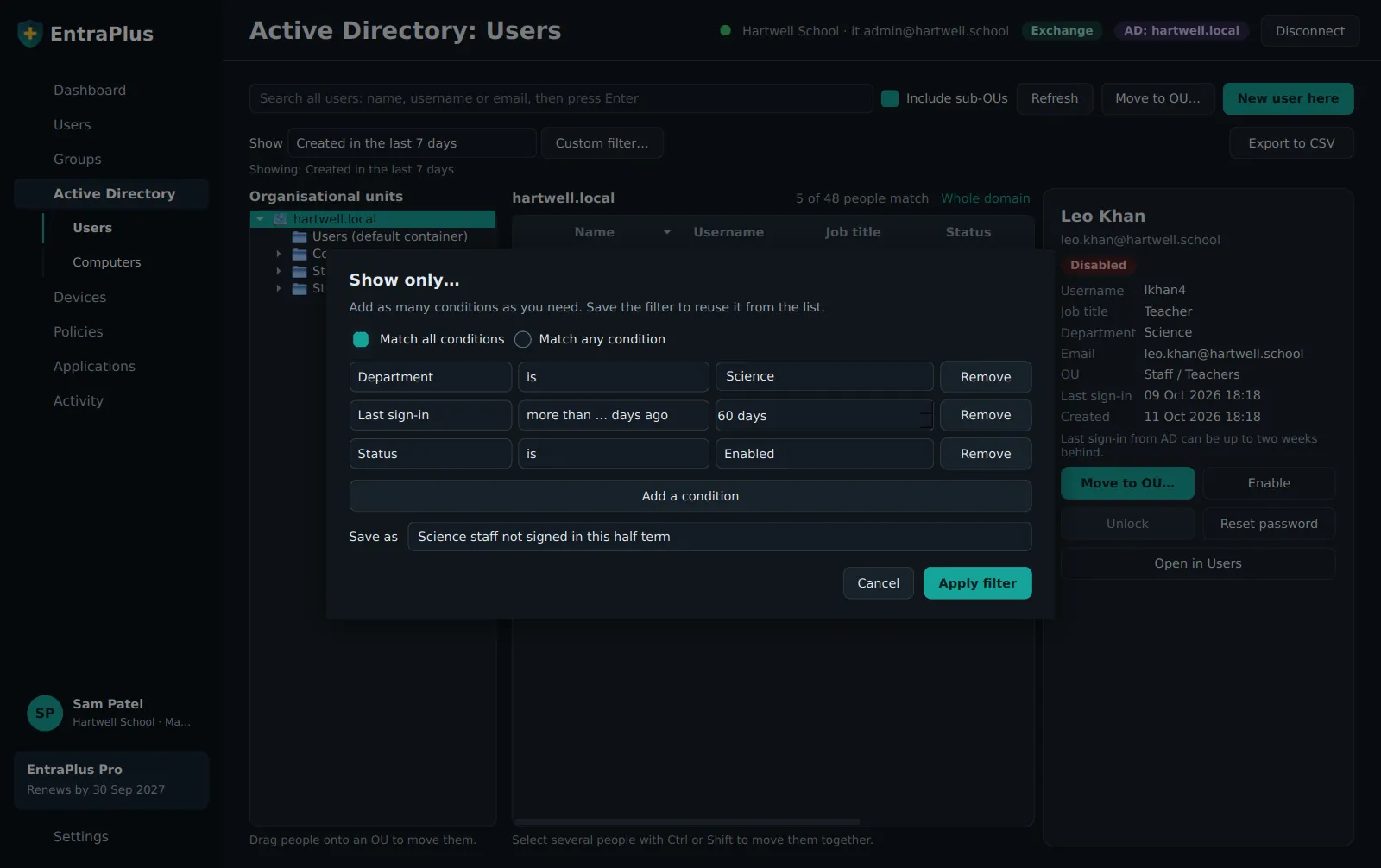Click the horizontal scrollbar under the user table
Viewport: 1381px width, 868px height.
point(686,821)
